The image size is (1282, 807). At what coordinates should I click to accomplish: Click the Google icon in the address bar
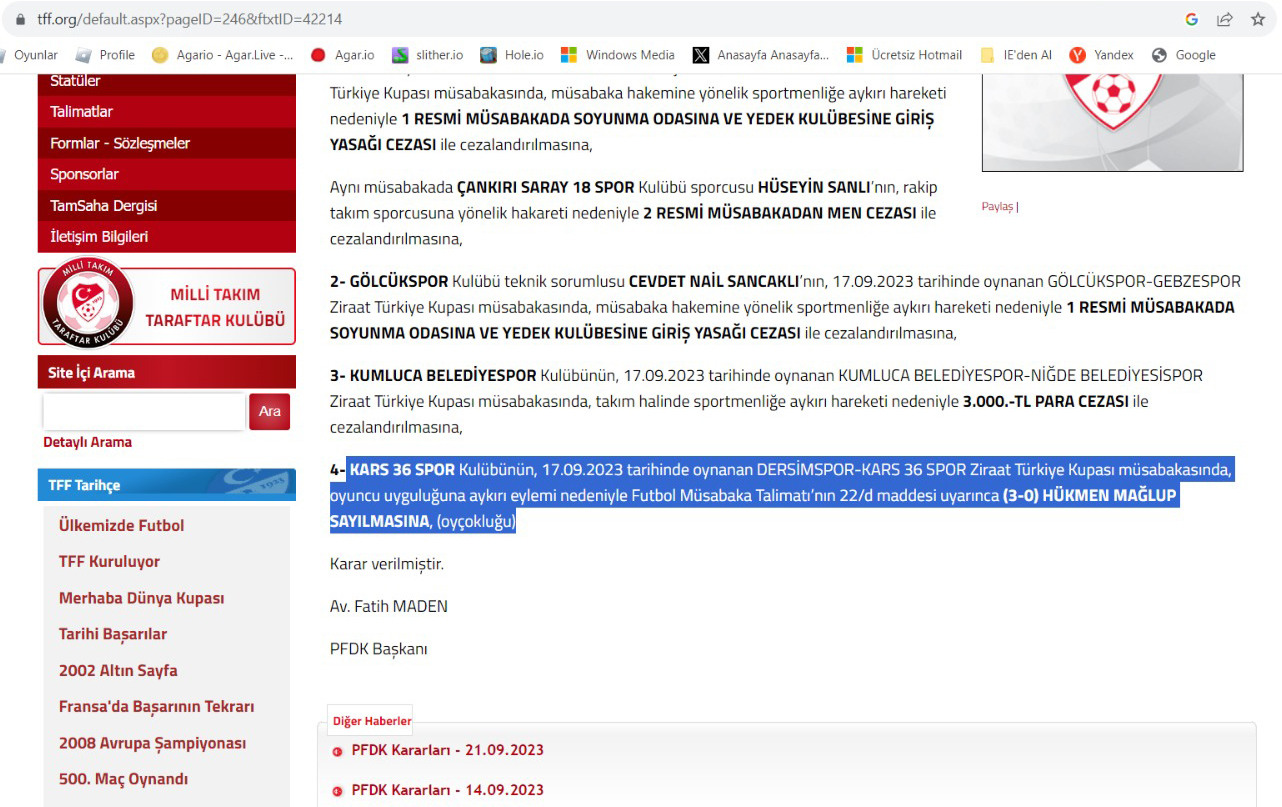click(1190, 18)
